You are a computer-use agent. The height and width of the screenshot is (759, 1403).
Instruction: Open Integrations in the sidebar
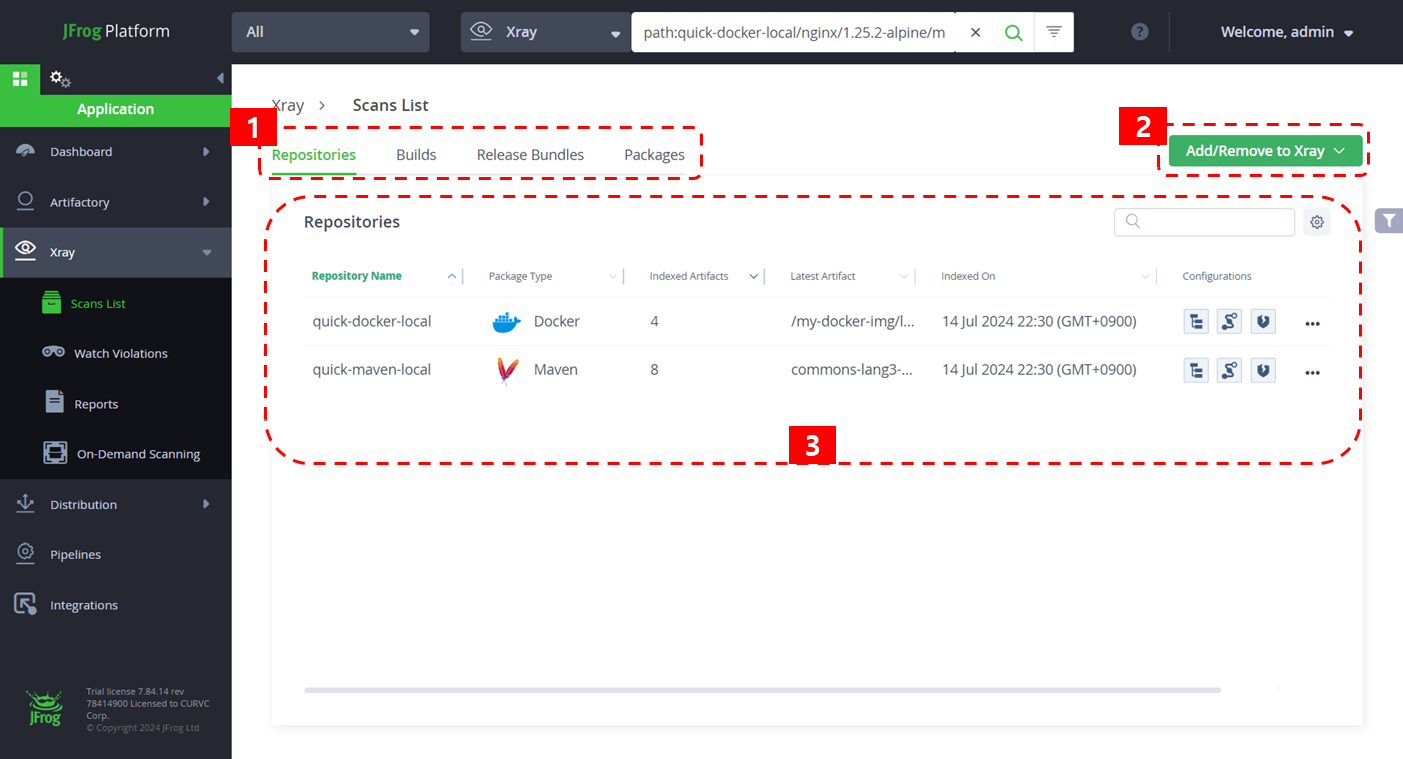pyautogui.click(x=84, y=605)
